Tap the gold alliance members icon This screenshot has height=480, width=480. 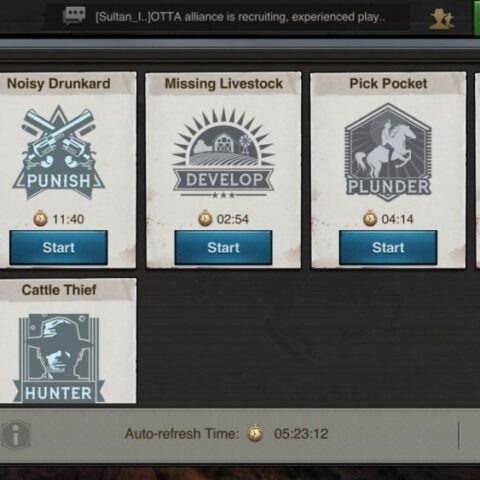441,18
